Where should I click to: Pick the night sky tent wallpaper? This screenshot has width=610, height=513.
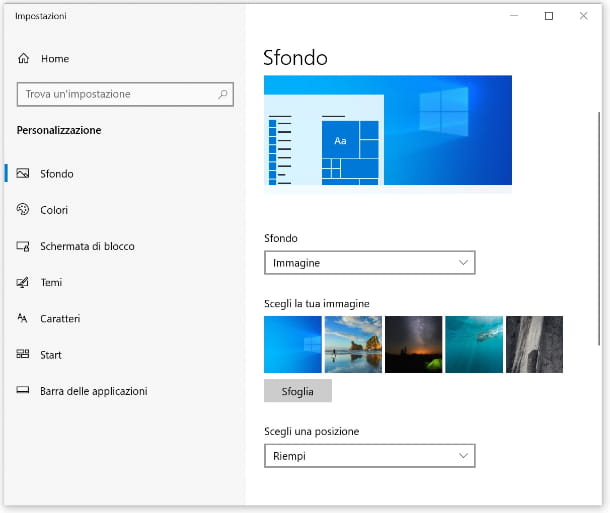[x=413, y=344]
